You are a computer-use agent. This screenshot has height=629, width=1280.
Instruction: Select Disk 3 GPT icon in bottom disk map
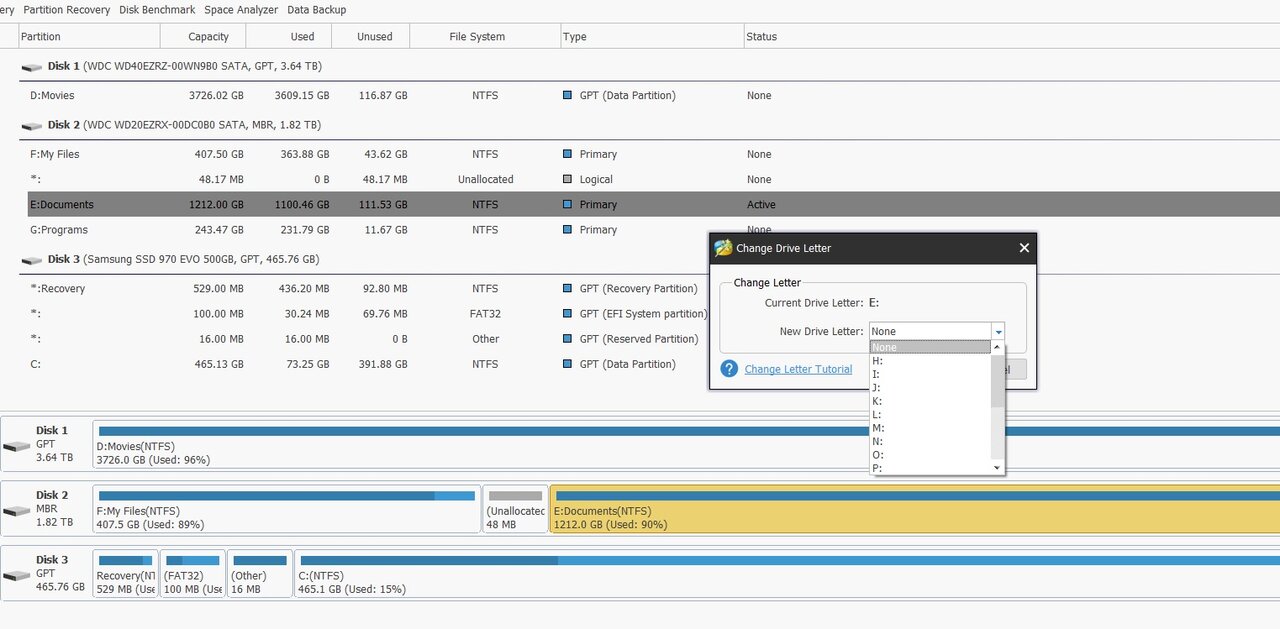pos(16,576)
